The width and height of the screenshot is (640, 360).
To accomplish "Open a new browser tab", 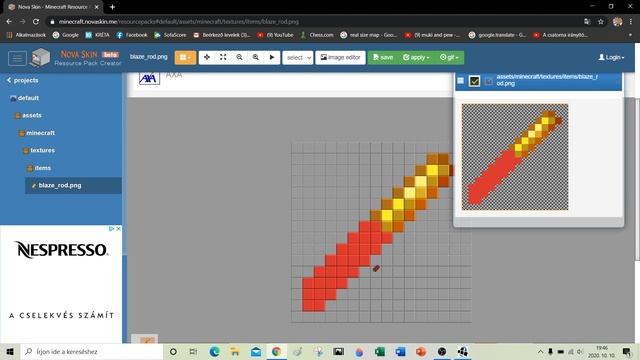I will (112, 7).
